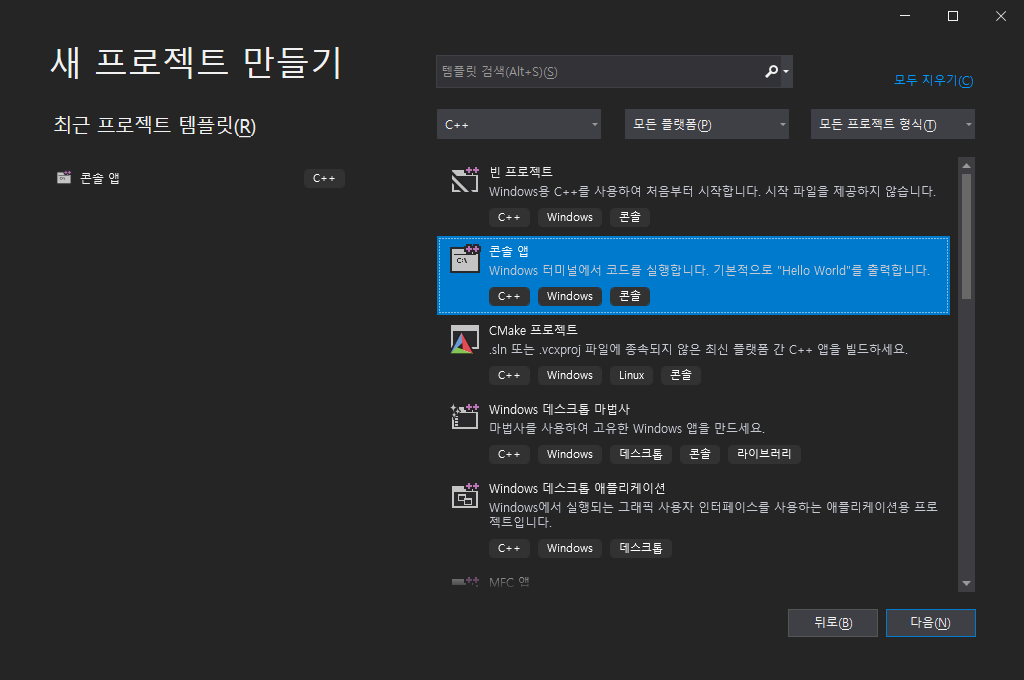Click the template list scrollbar thumb
The image size is (1024, 680).
coord(967,236)
